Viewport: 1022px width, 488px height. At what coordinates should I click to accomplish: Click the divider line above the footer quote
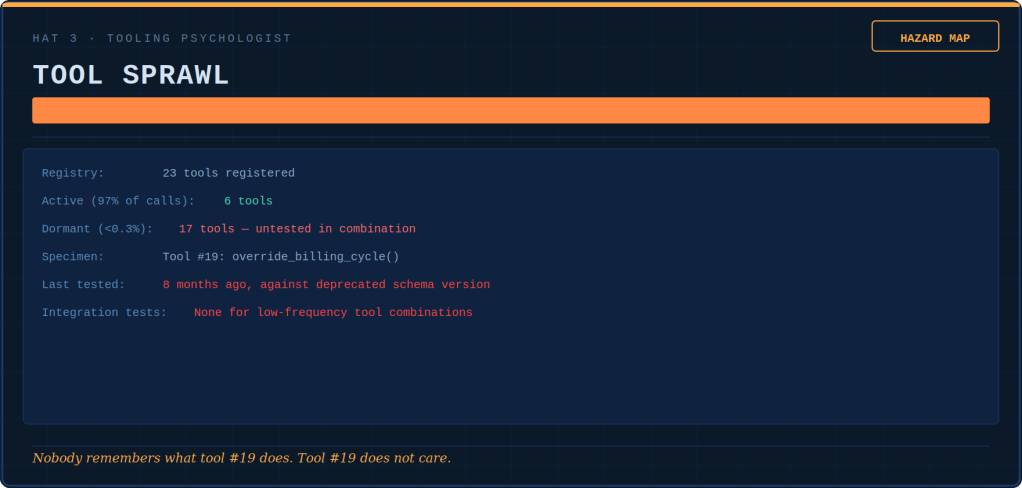tap(510, 446)
